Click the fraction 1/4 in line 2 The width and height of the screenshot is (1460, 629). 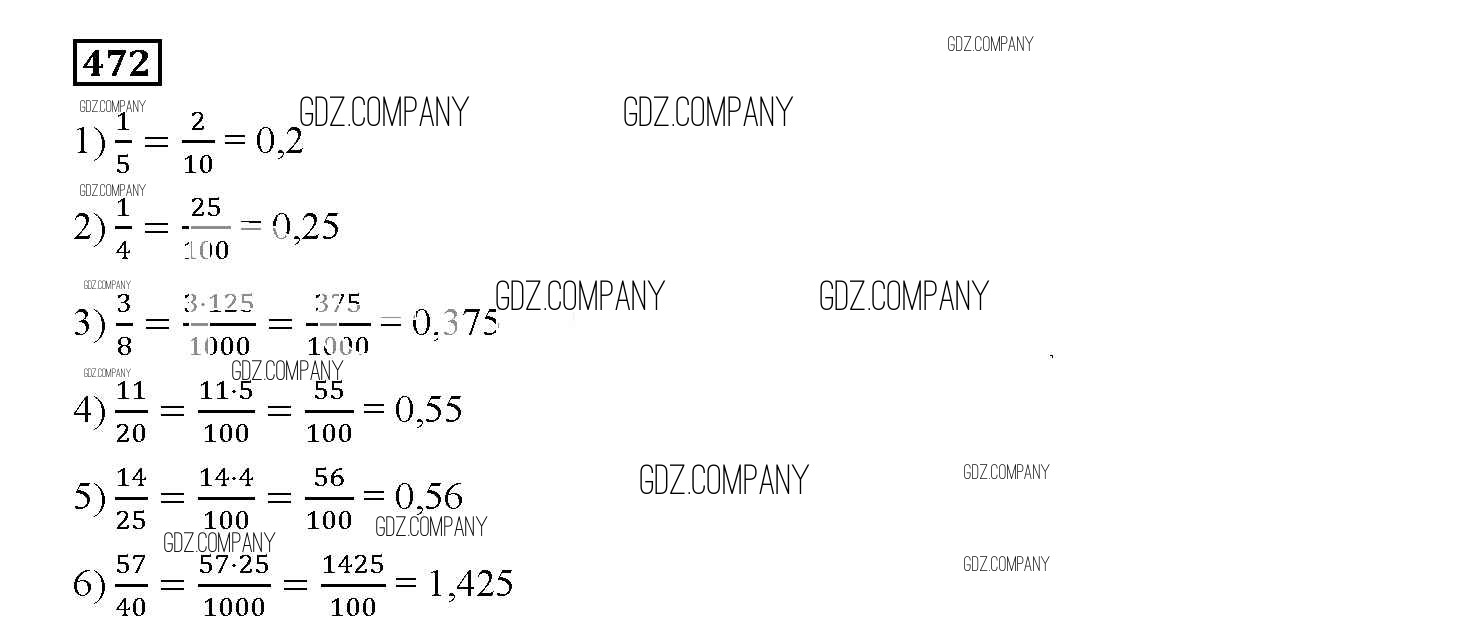coord(123,229)
